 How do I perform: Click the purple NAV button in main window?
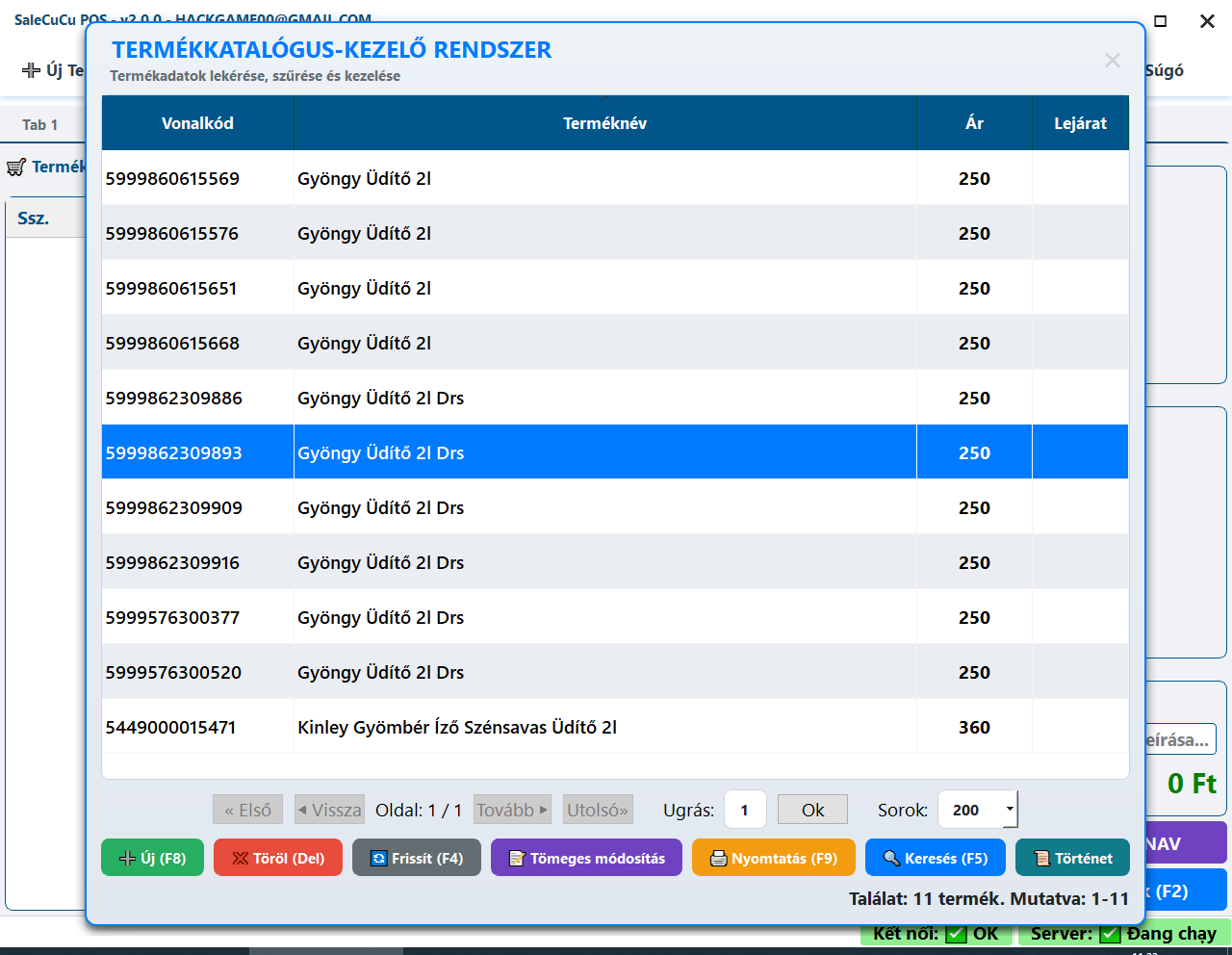pyautogui.click(x=1185, y=843)
